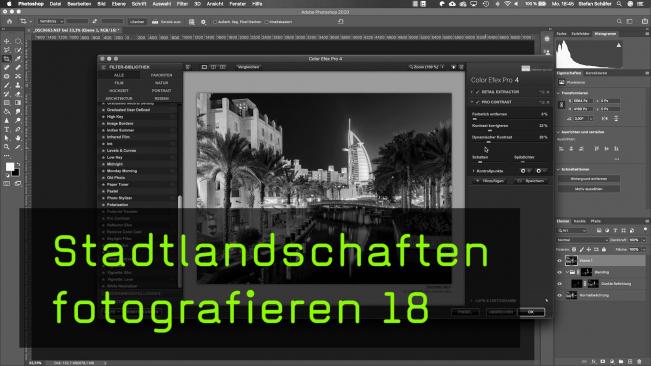
Task: Uncheck Detail Extractor filter checkbox
Action: pos(477,92)
